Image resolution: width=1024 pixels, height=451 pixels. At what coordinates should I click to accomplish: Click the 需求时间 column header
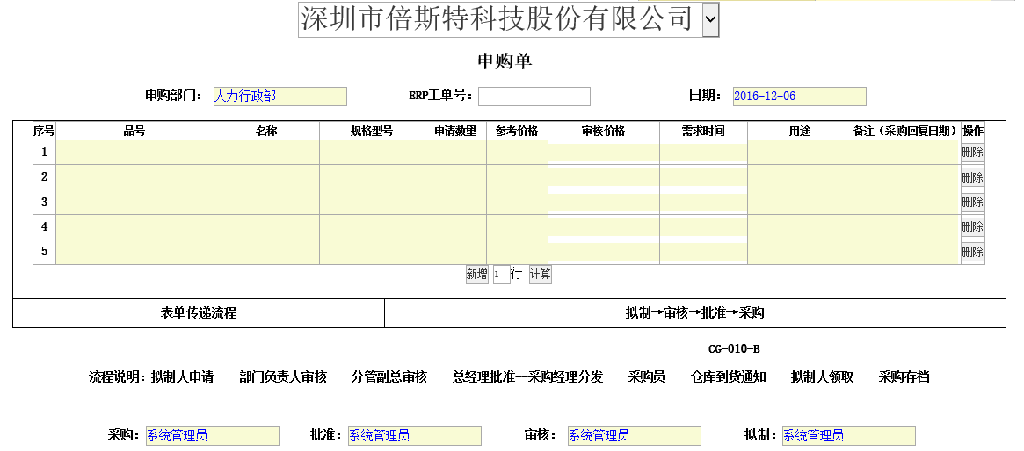(703, 131)
